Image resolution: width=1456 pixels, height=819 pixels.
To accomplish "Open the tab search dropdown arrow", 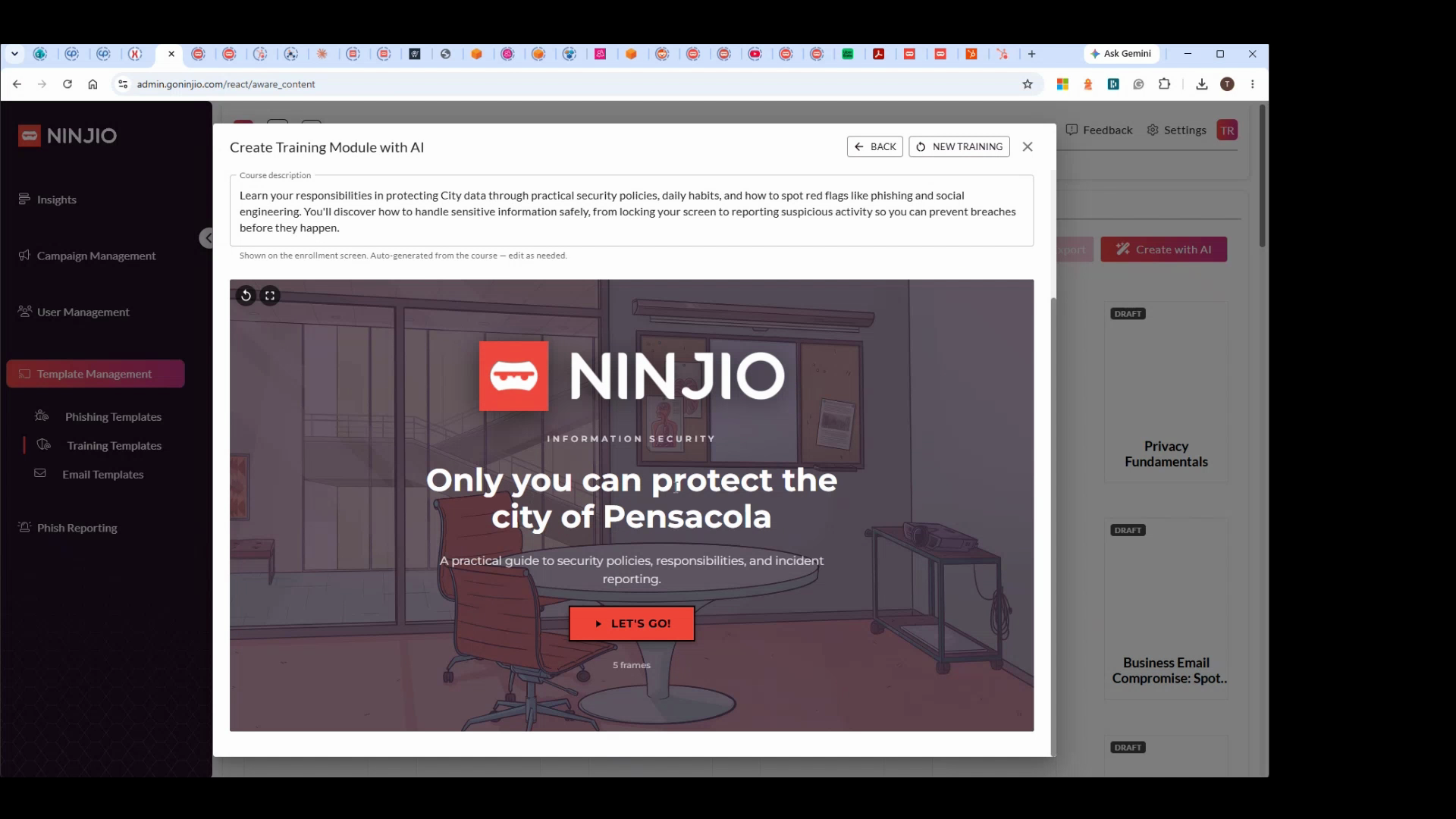I will point(14,54).
